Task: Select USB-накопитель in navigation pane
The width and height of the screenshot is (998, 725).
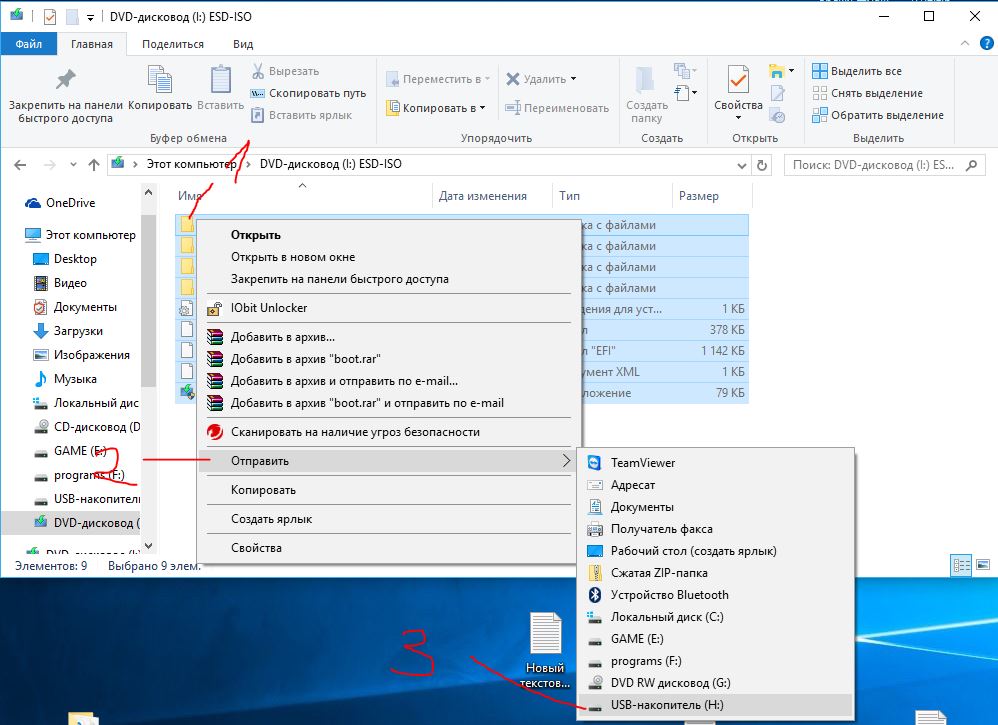Action: pyautogui.click(x=87, y=498)
